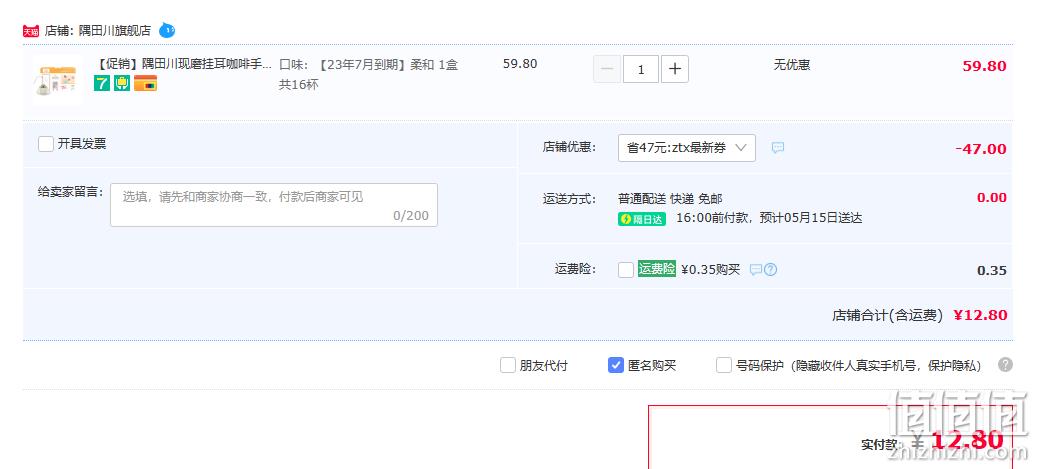Click the quantity input field showing 1
The height and width of the screenshot is (469, 1037).
click(x=641, y=69)
